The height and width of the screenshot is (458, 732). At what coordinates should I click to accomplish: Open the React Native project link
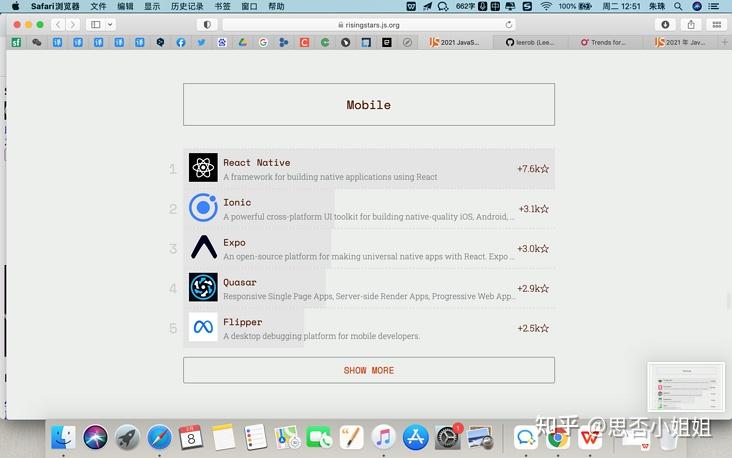coord(256,162)
